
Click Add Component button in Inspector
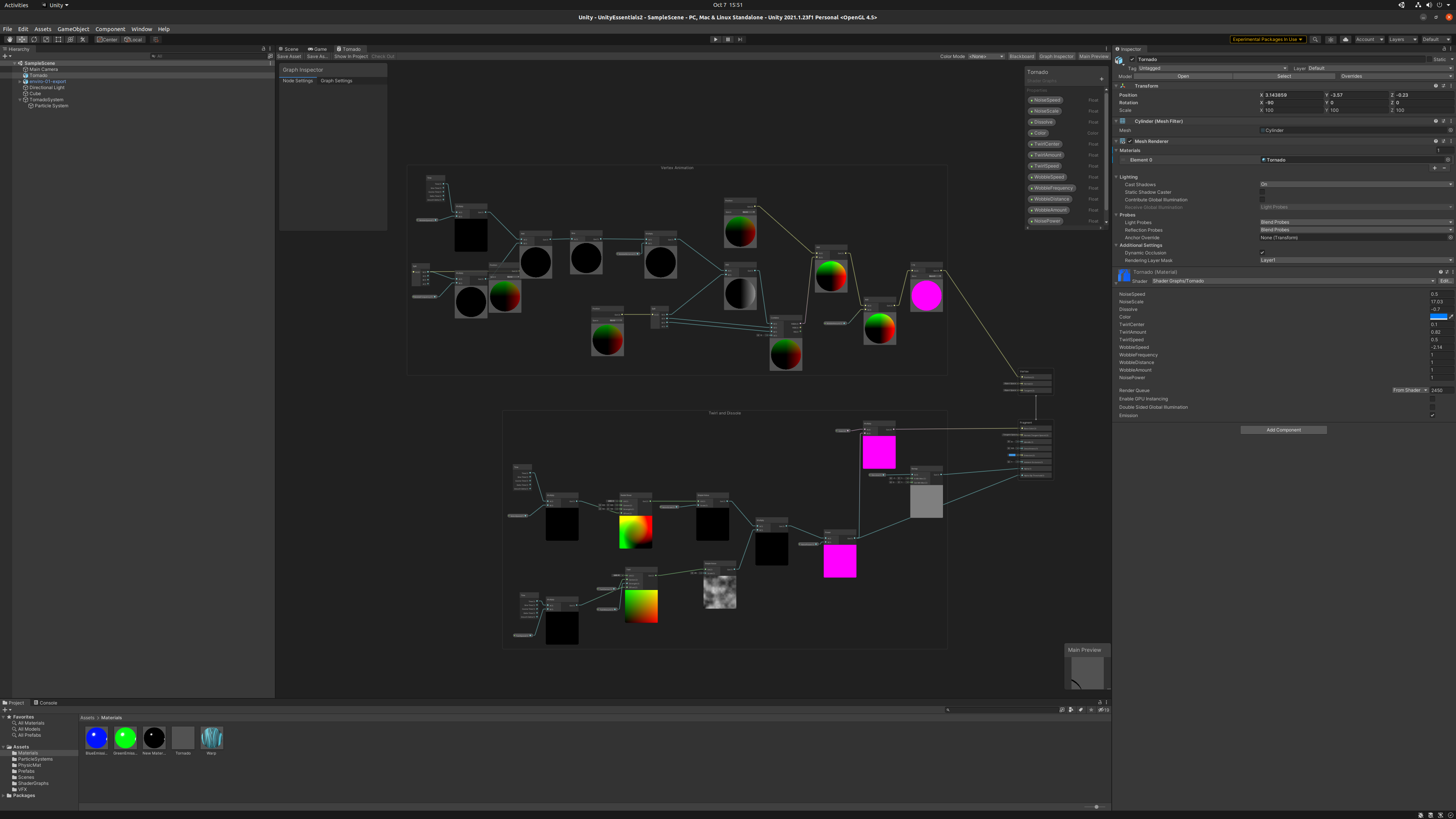pyautogui.click(x=1284, y=430)
